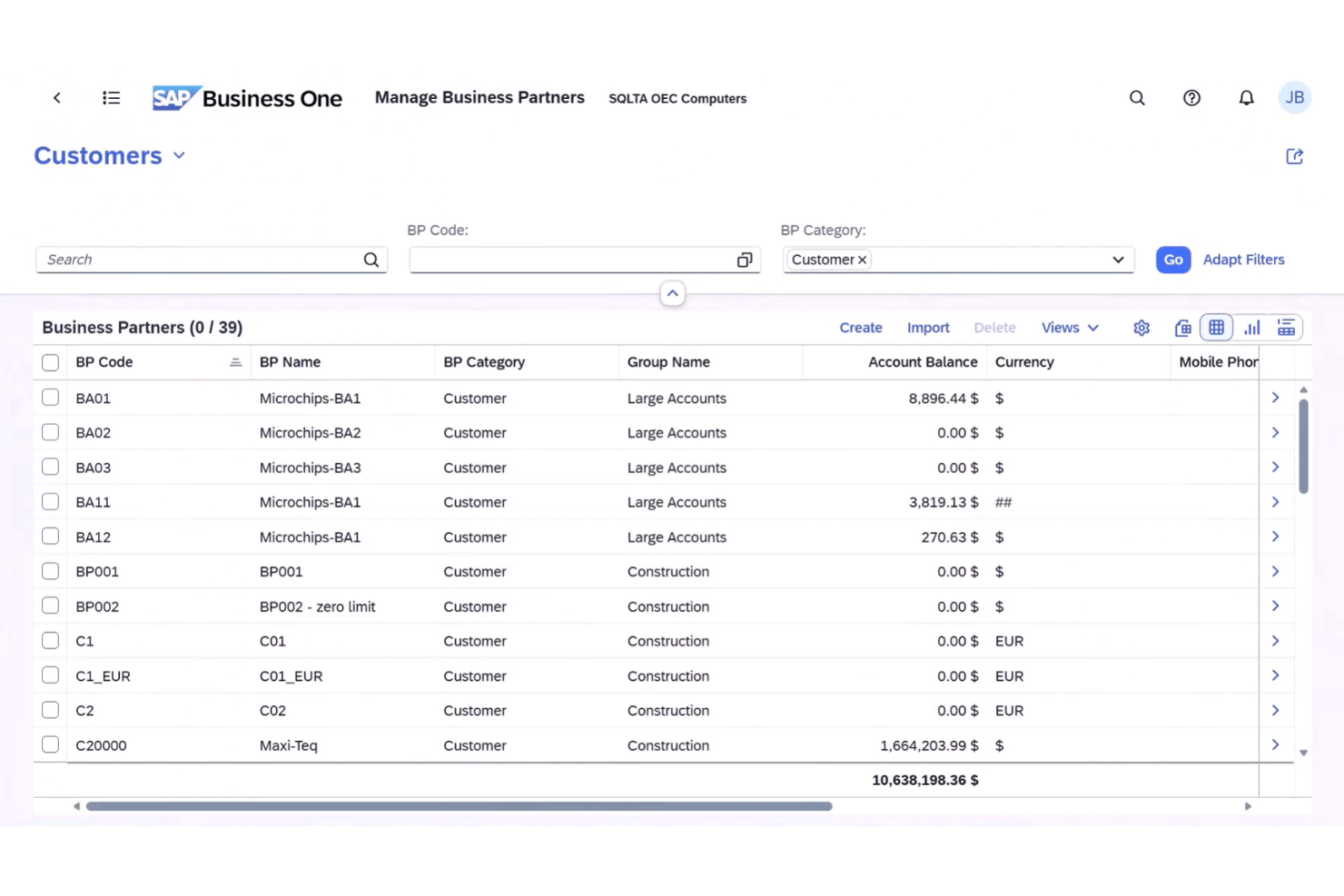Open the main menu list icon
Screen dimensions: 1344x896
pos(111,98)
